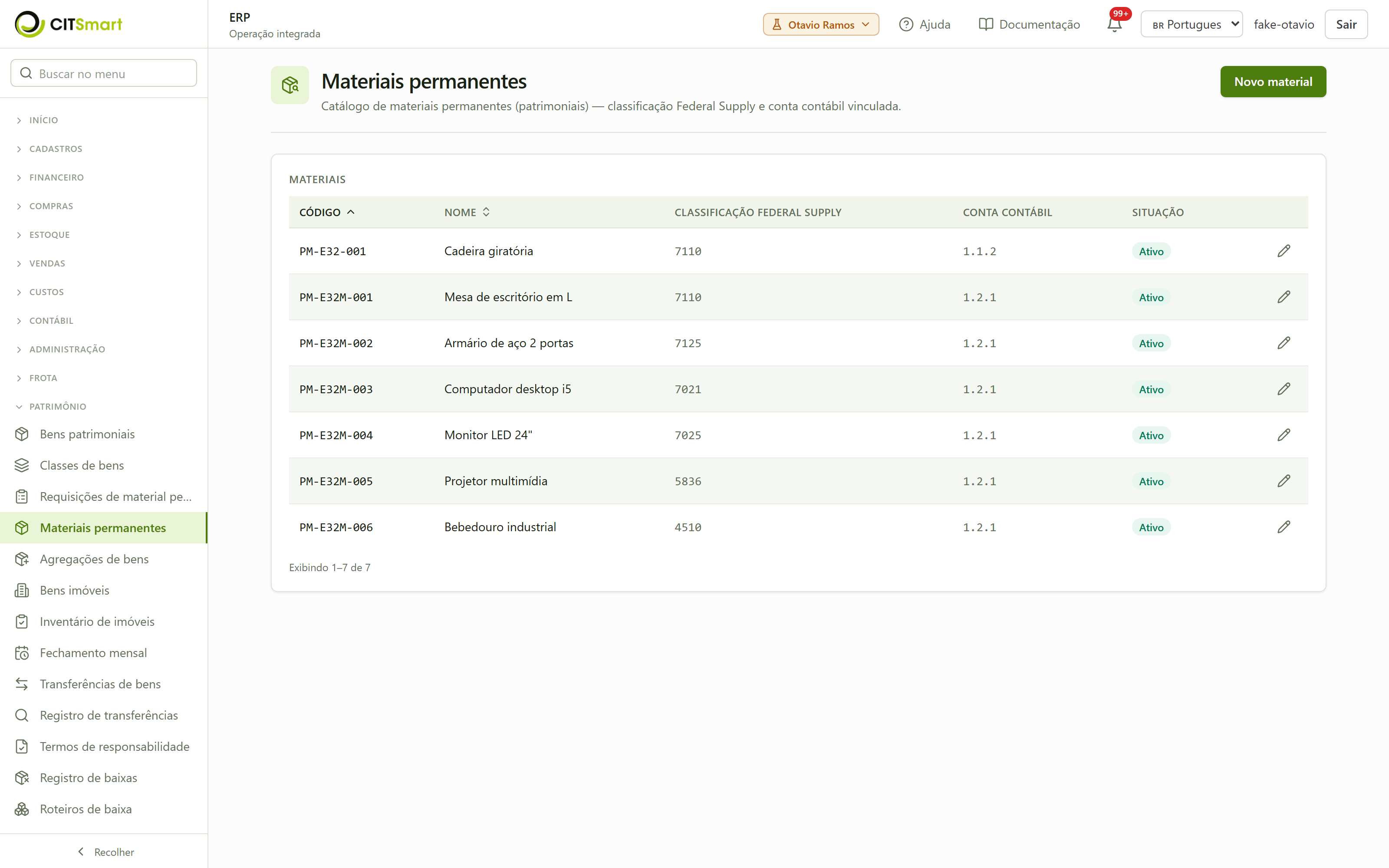The image size is (1389, 868).
Task: Click Recolher to collapse sidebar
Action: (x=105, y=852)
